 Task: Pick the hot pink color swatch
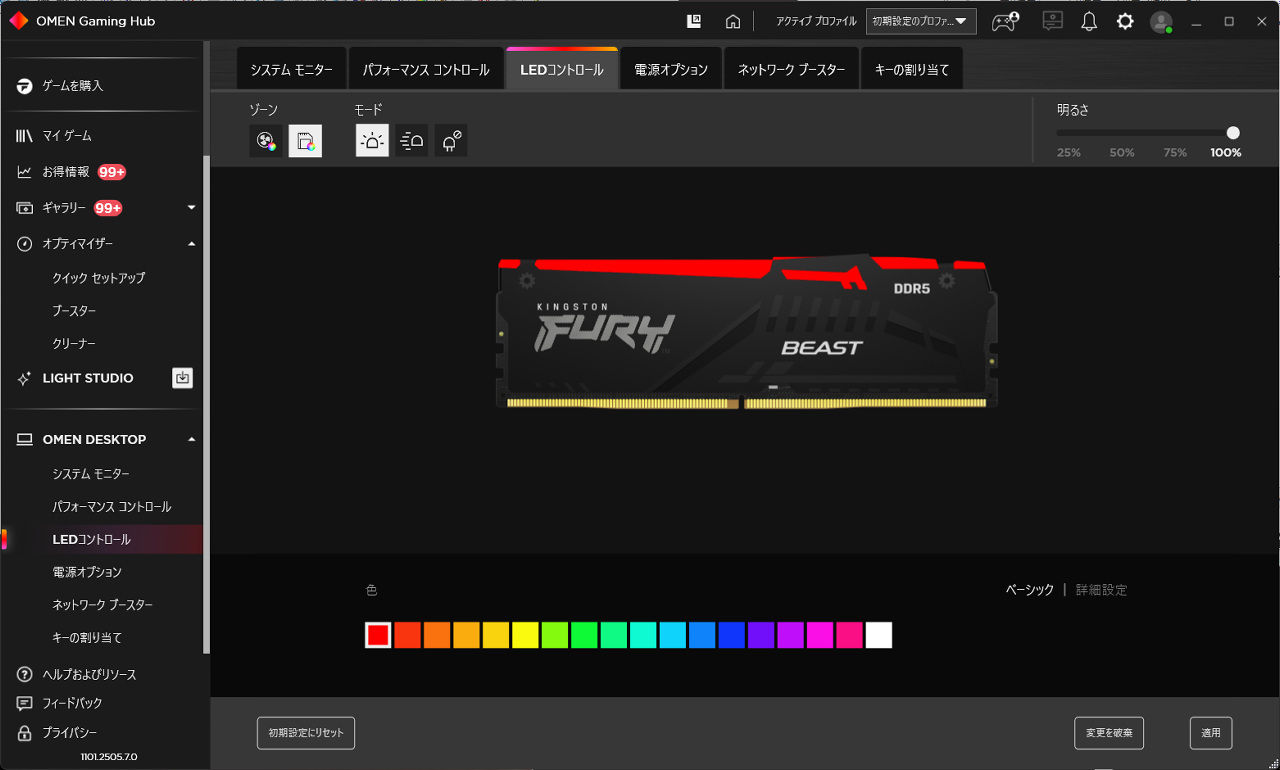click(849, 635)
